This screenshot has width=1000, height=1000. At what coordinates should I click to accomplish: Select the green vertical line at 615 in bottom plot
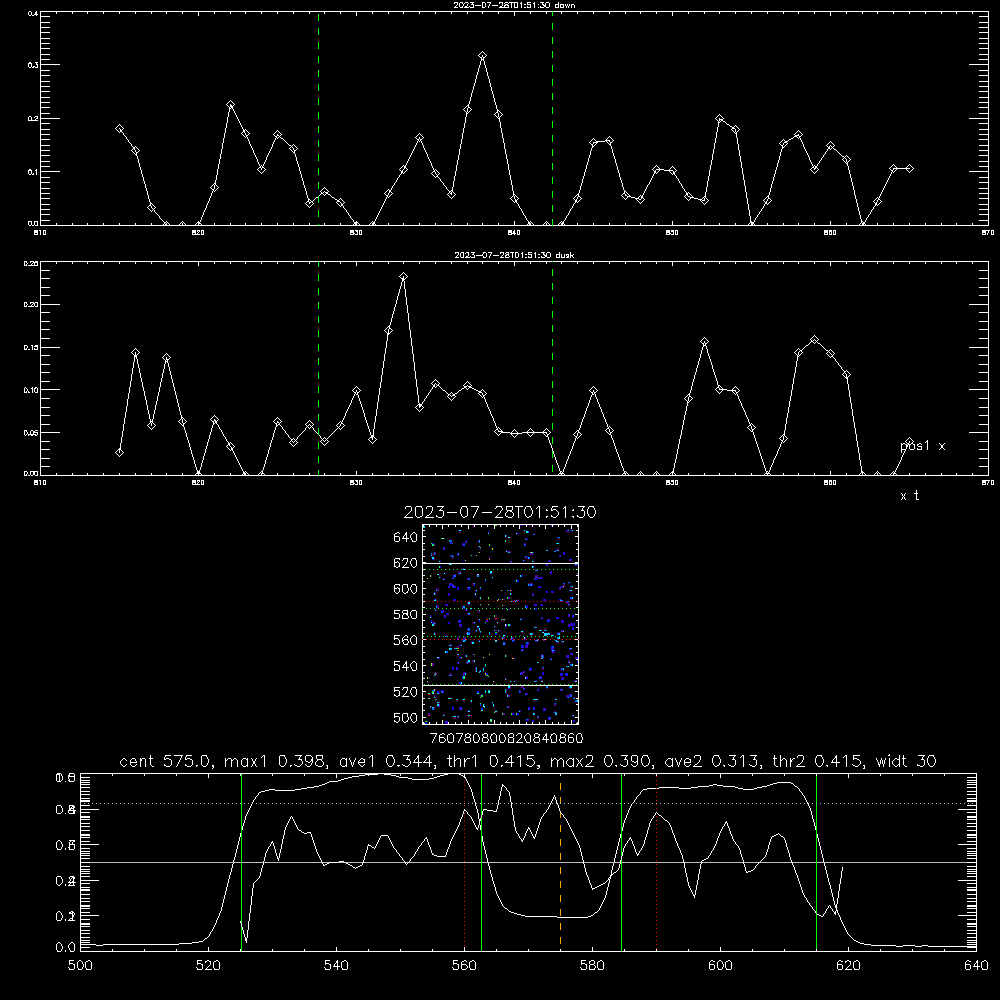pos(816,862)
